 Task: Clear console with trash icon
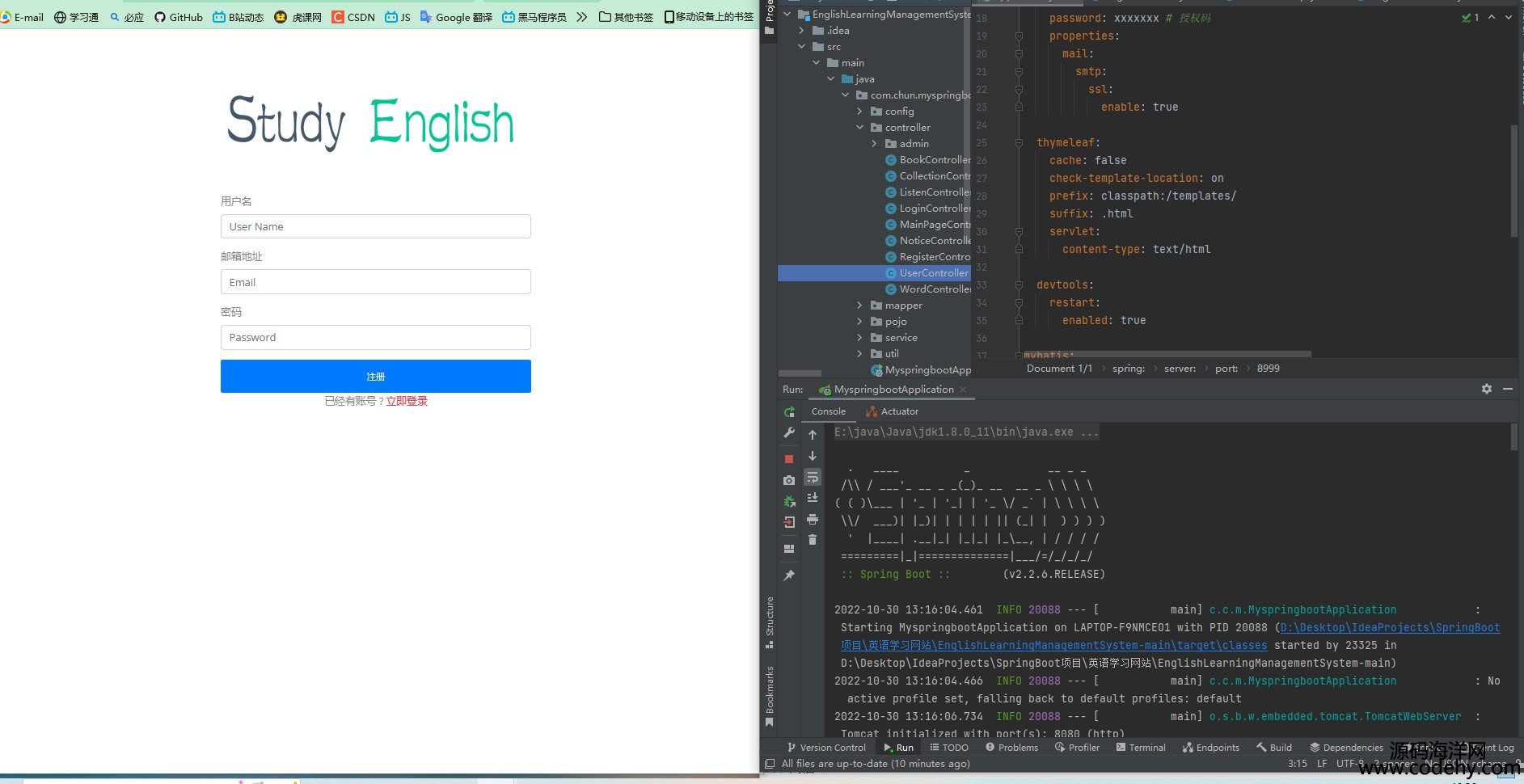coord(813,540)
